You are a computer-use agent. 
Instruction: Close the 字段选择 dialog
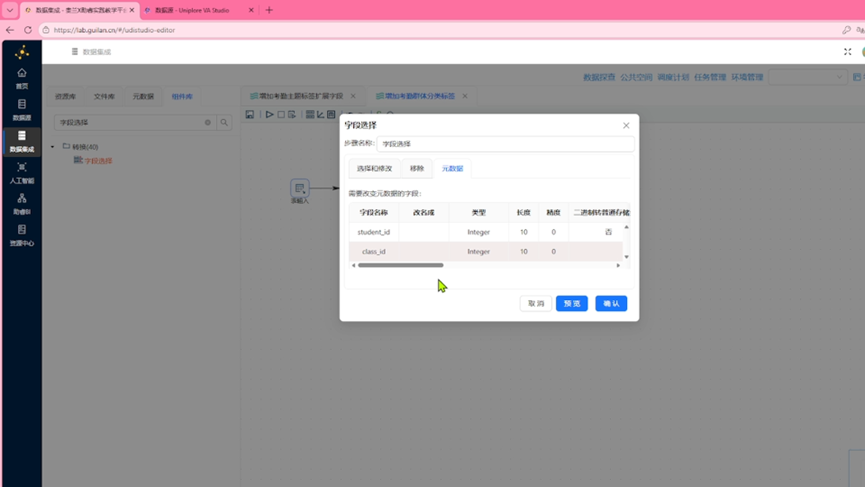tap(626, 125)
